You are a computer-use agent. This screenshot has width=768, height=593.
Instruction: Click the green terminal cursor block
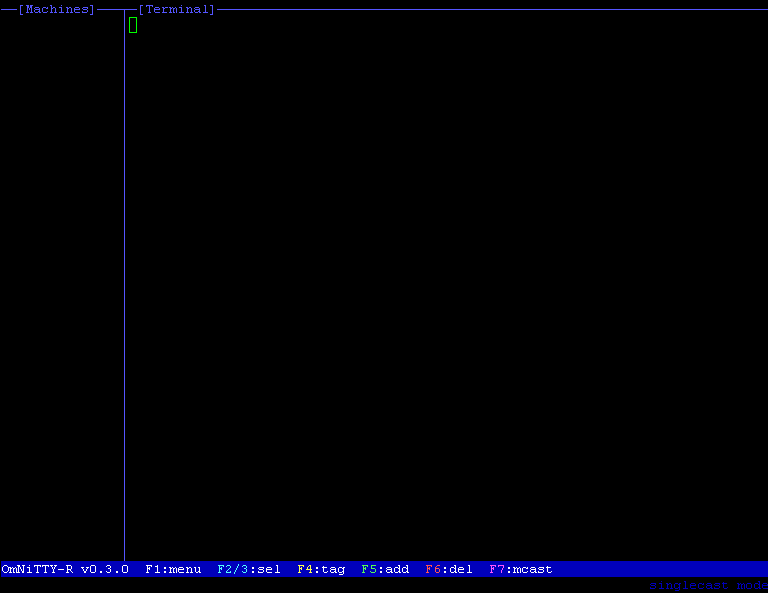(x=133, y=25)
